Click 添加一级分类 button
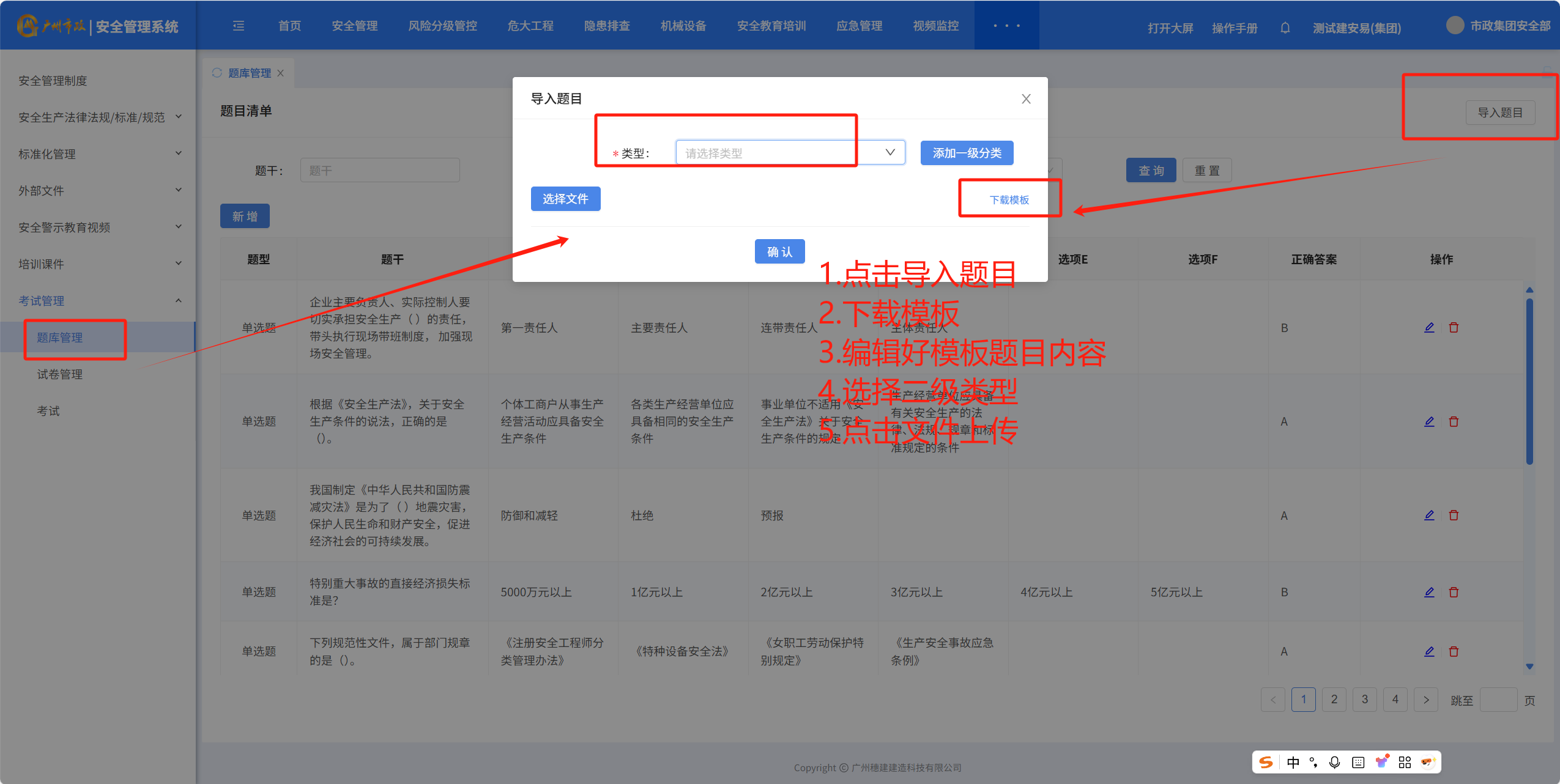The width and height of the screenshot is (1560, 784). (967, 153)
